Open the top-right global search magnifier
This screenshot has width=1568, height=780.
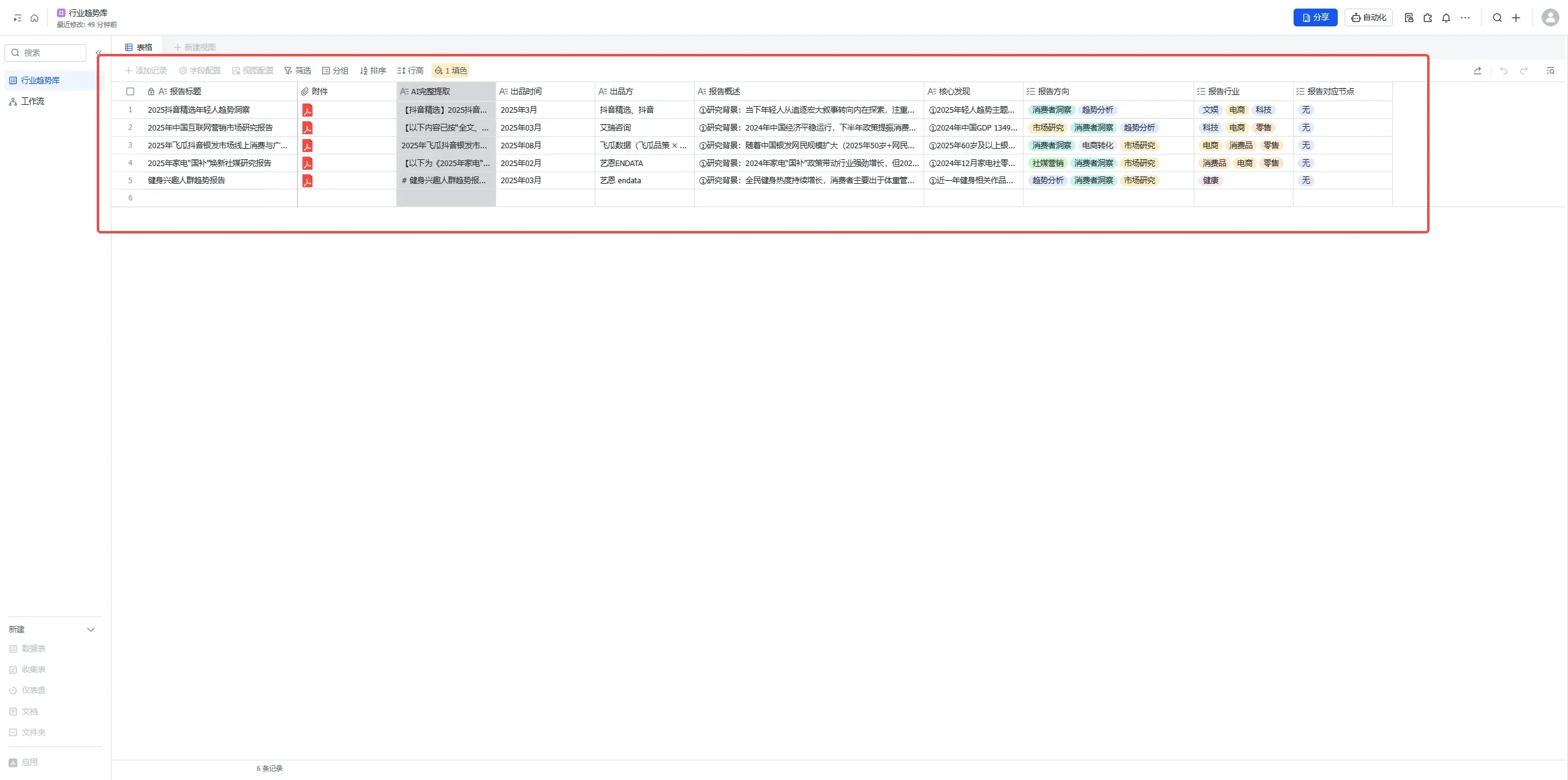point(1497,18)
